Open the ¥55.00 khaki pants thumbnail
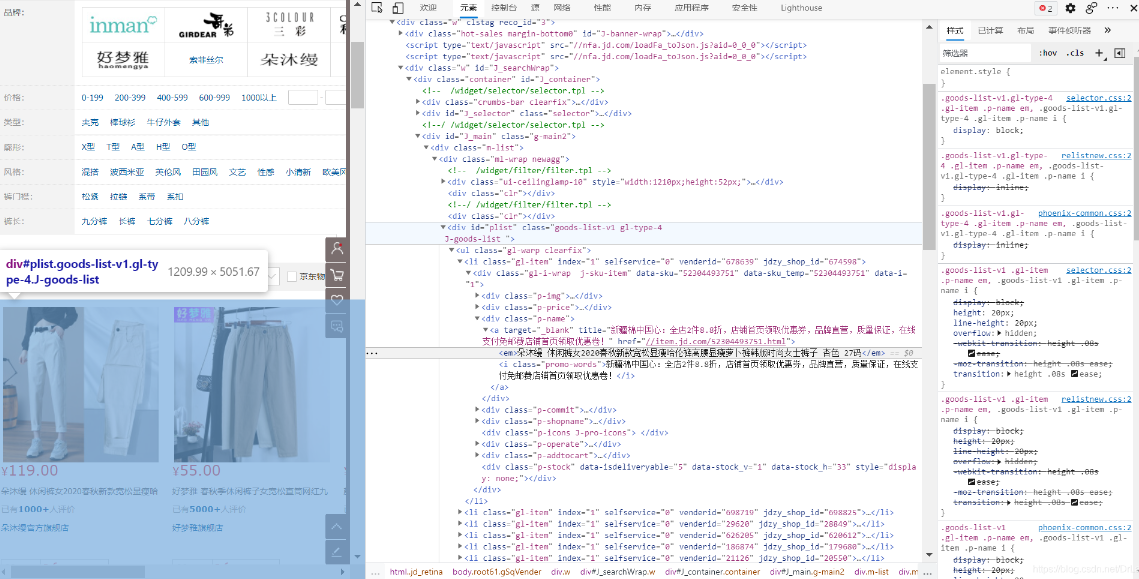 pos(251,384)
